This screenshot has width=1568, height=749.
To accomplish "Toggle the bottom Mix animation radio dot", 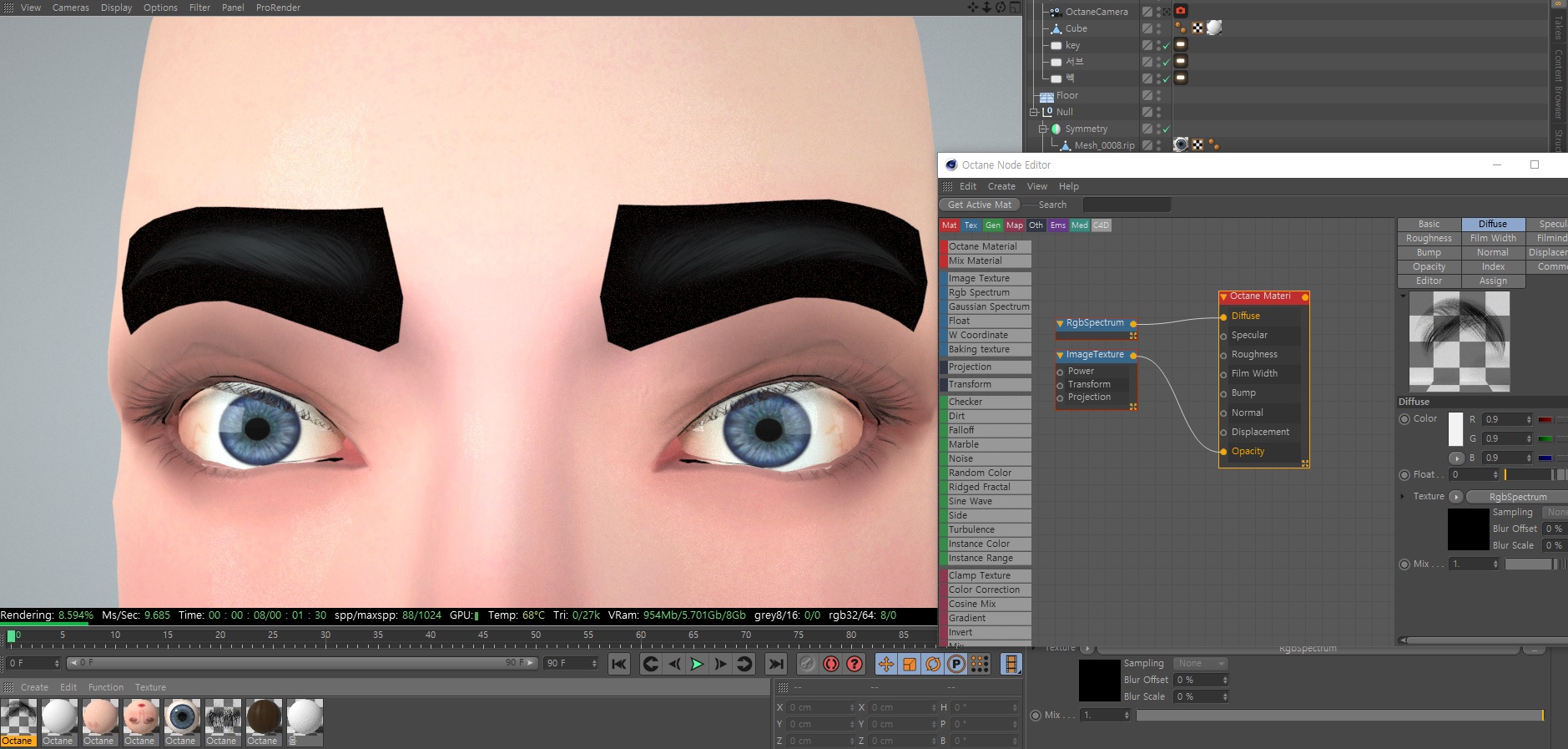I will 1036,715.
